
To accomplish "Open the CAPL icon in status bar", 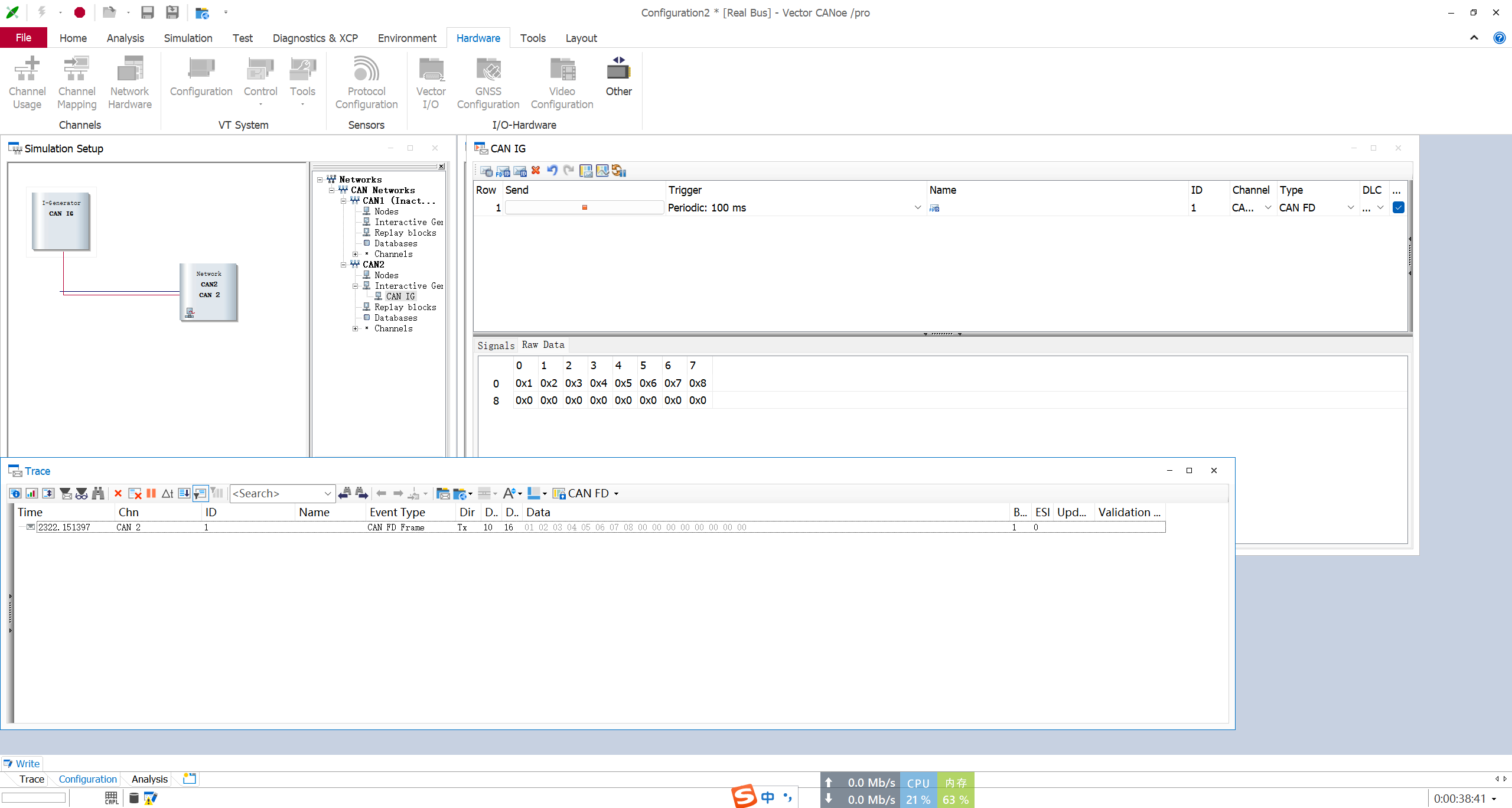I will tap(111, 798).
